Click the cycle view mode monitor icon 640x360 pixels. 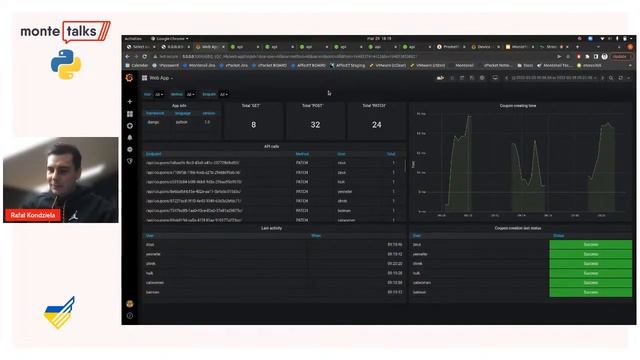click(495, 78)
